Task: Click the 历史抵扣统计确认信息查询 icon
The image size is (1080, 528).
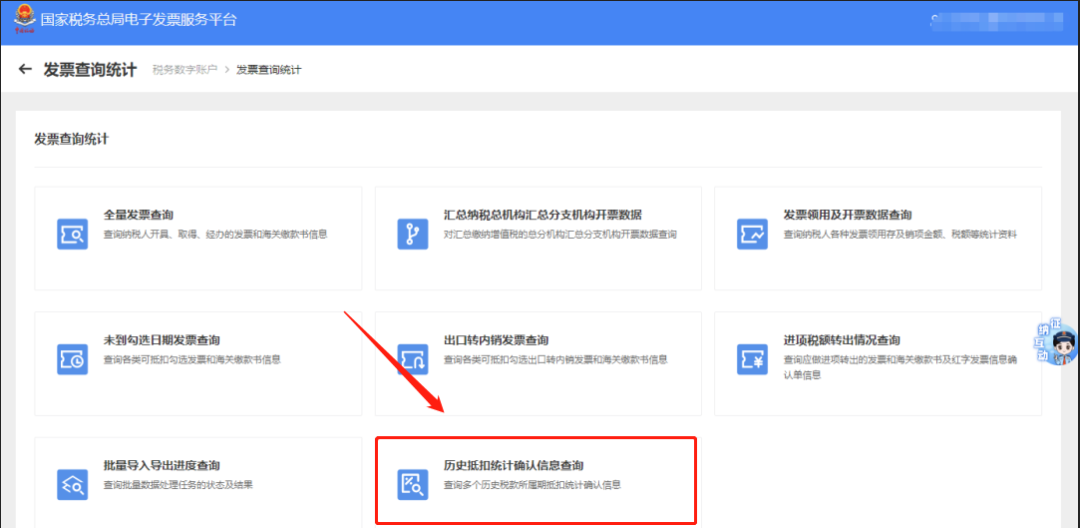Action: (x=412, y=483)
